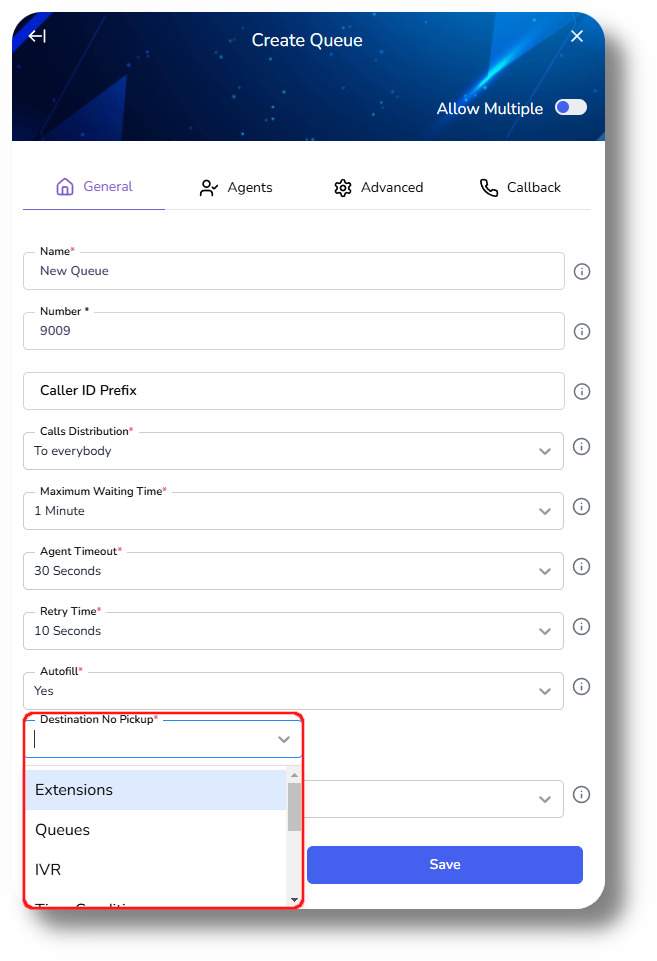Click the destination list scrollbar thumb
Viewport: 657px width, 961px height.
tap(294, 807)
